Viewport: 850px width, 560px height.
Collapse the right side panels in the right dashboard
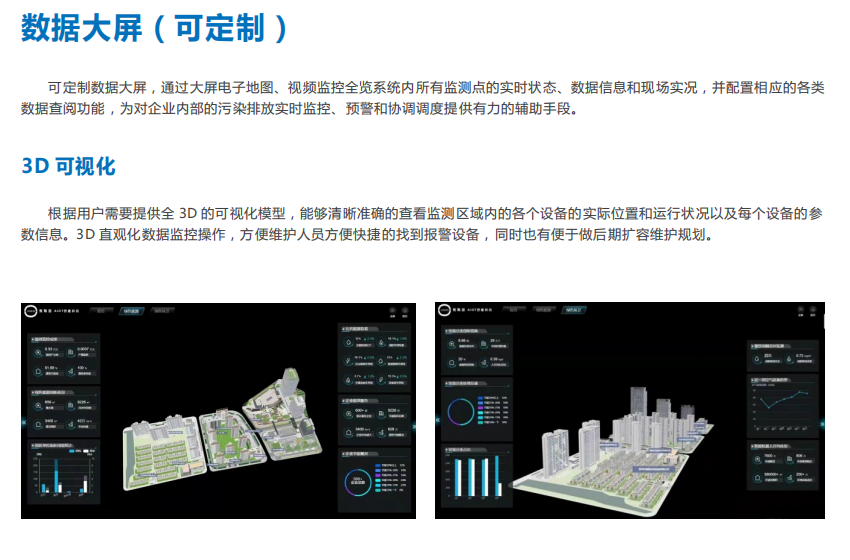click(821, 423)
